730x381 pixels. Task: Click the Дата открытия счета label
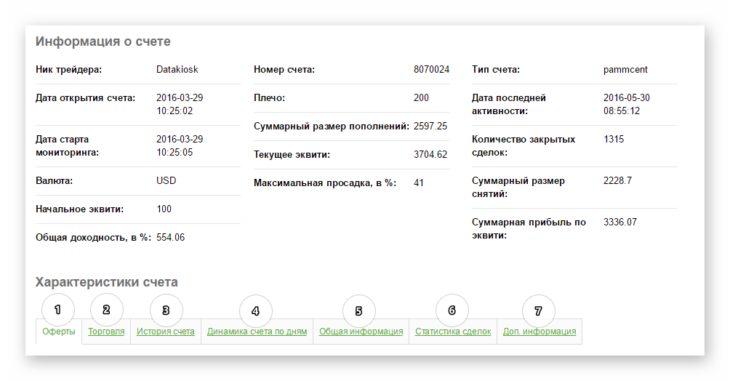(85, 98)
